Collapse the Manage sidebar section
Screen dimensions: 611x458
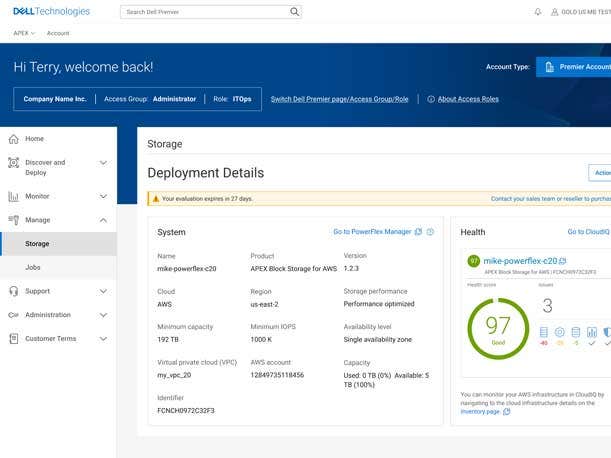pyautogui.click(x=103, y=220)
